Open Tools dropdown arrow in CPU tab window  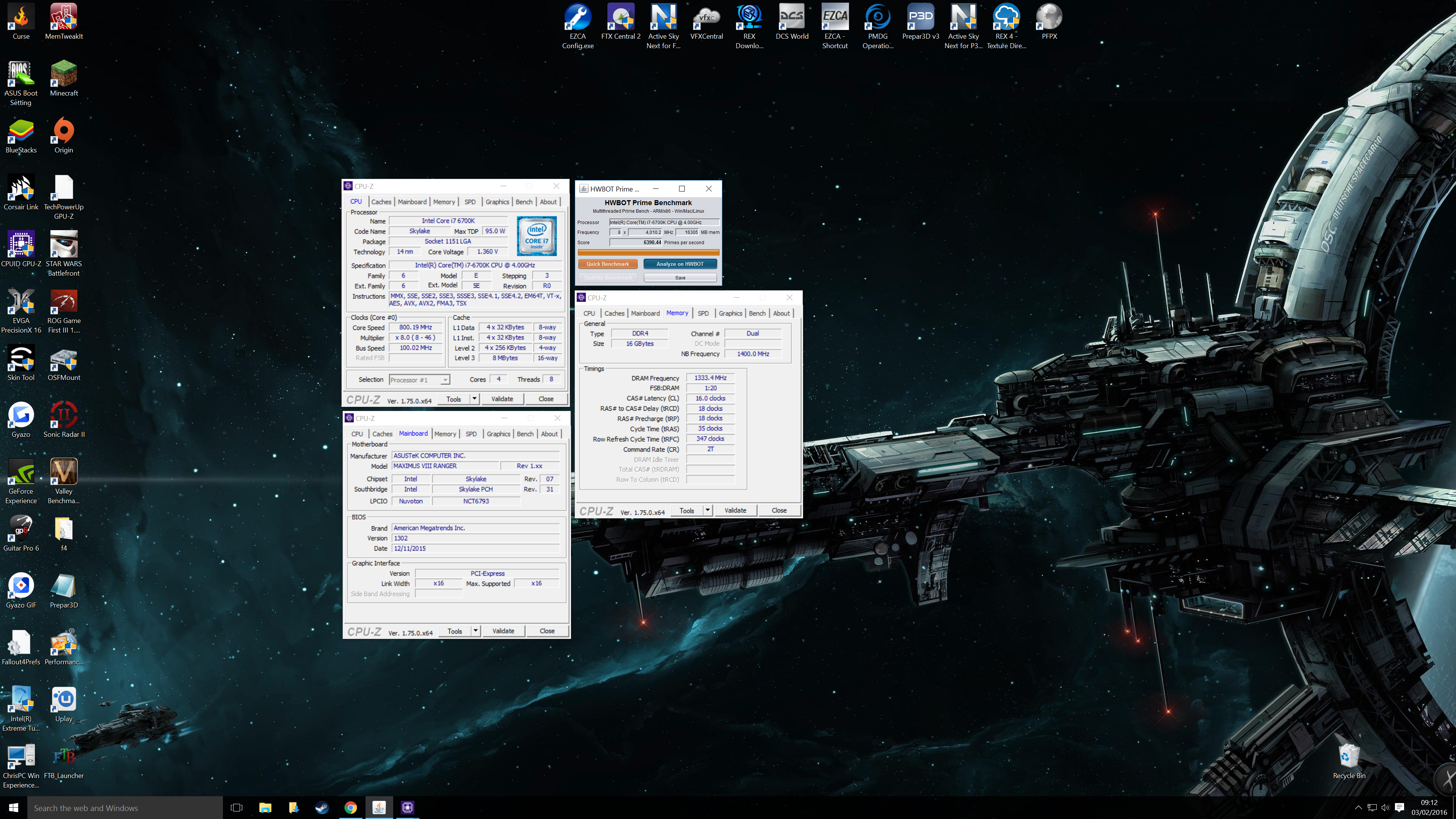click(474, 399)
